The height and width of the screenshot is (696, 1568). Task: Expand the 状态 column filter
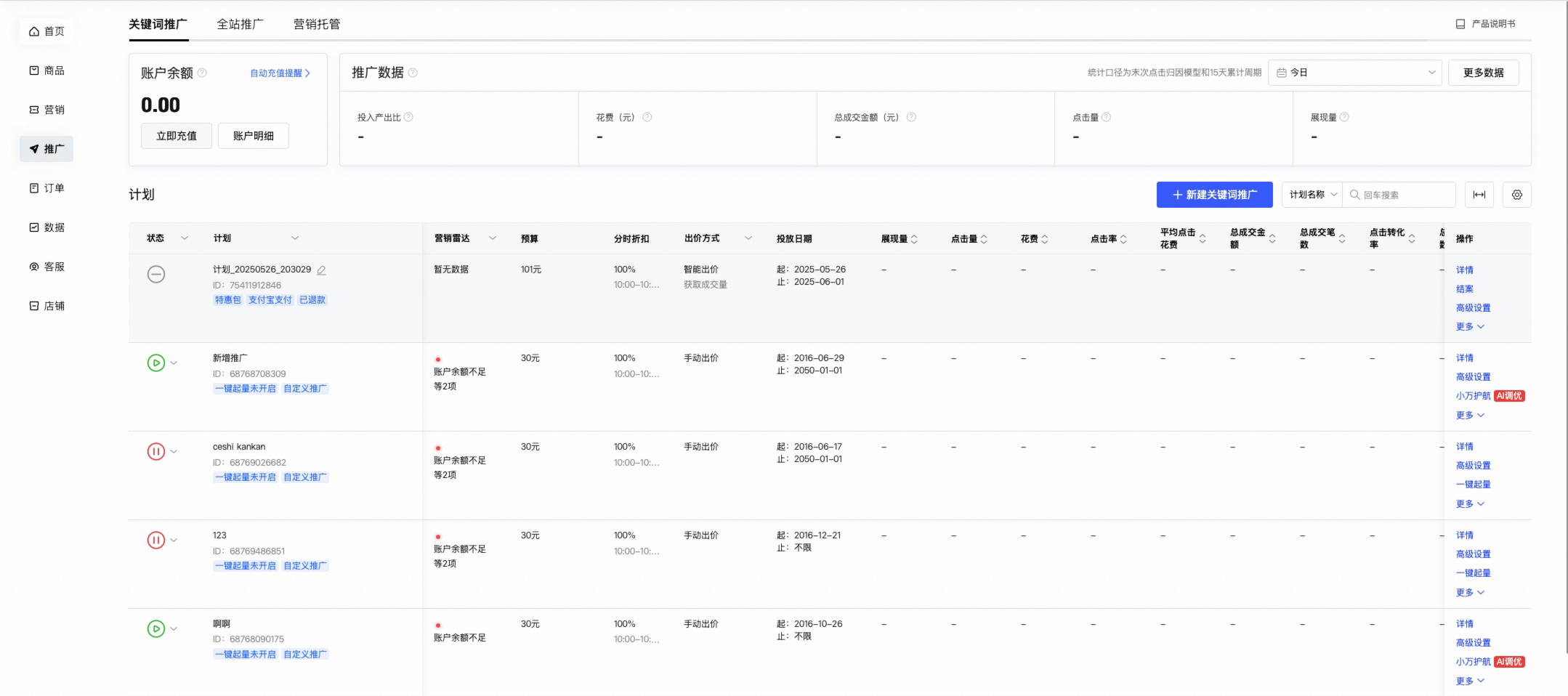coord(185,238)
